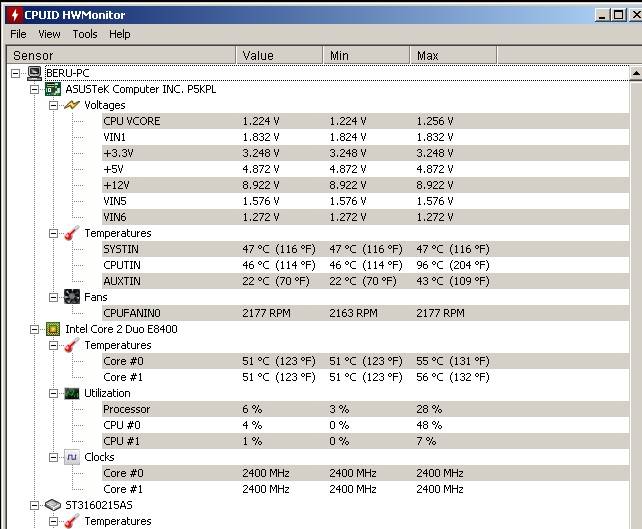Open the Help menu
The image size is (642, 529).
pos(120,34)
